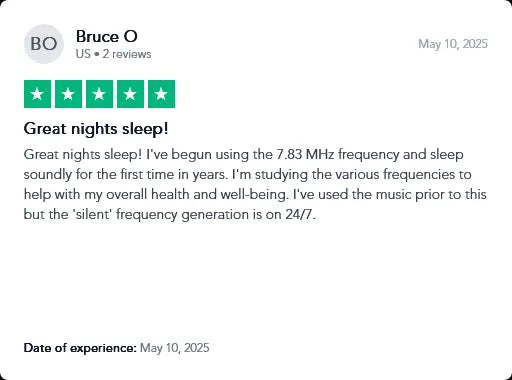Click the 'silent' word in review
The height and width of the screenshot is (380, 512).
pos(93,214)
